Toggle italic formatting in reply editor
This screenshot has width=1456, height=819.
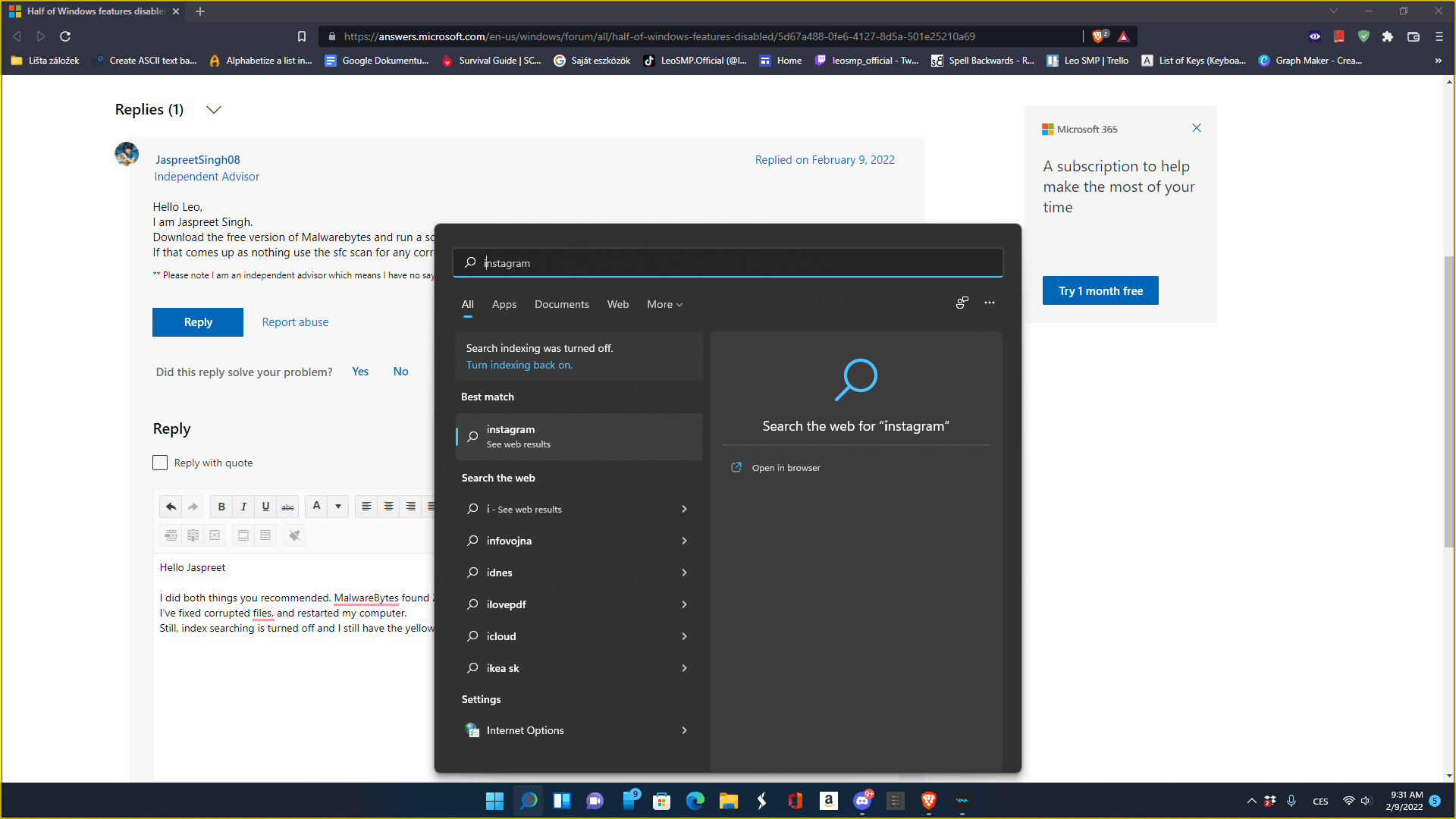click(243, 507)
